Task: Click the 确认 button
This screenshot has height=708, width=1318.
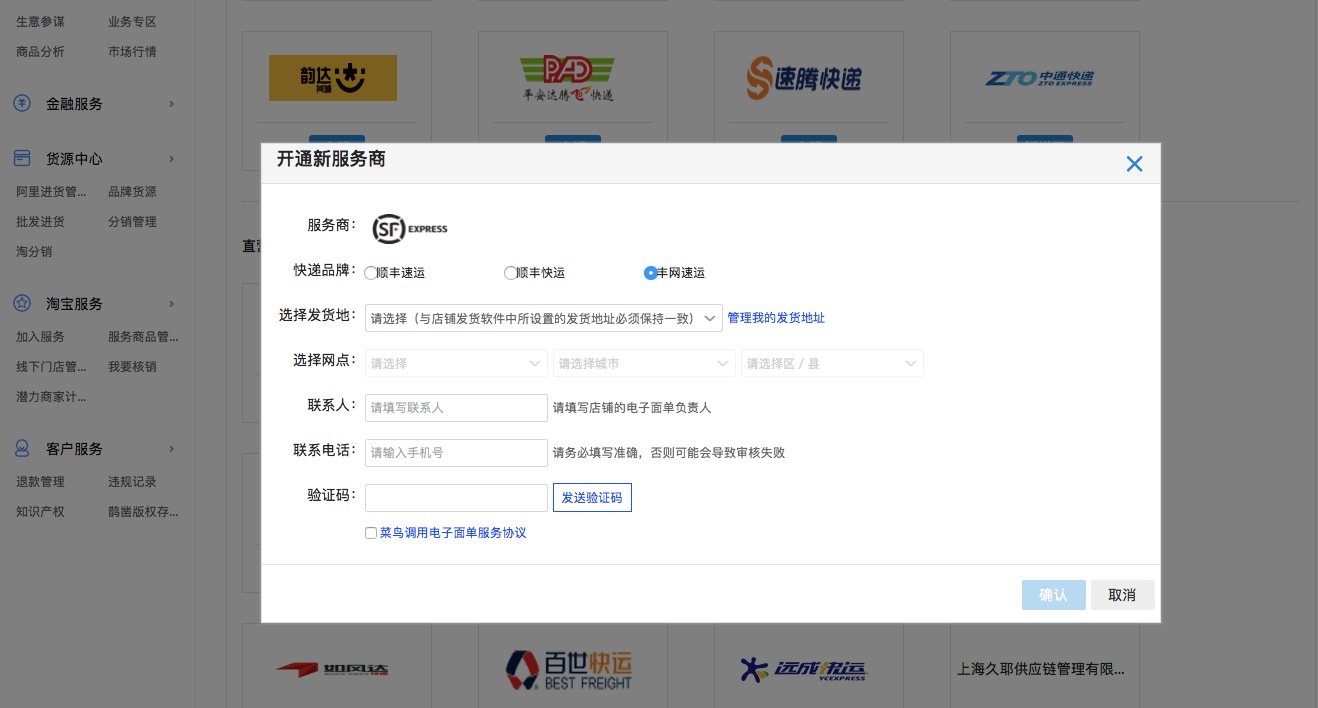Action: 1053,595
